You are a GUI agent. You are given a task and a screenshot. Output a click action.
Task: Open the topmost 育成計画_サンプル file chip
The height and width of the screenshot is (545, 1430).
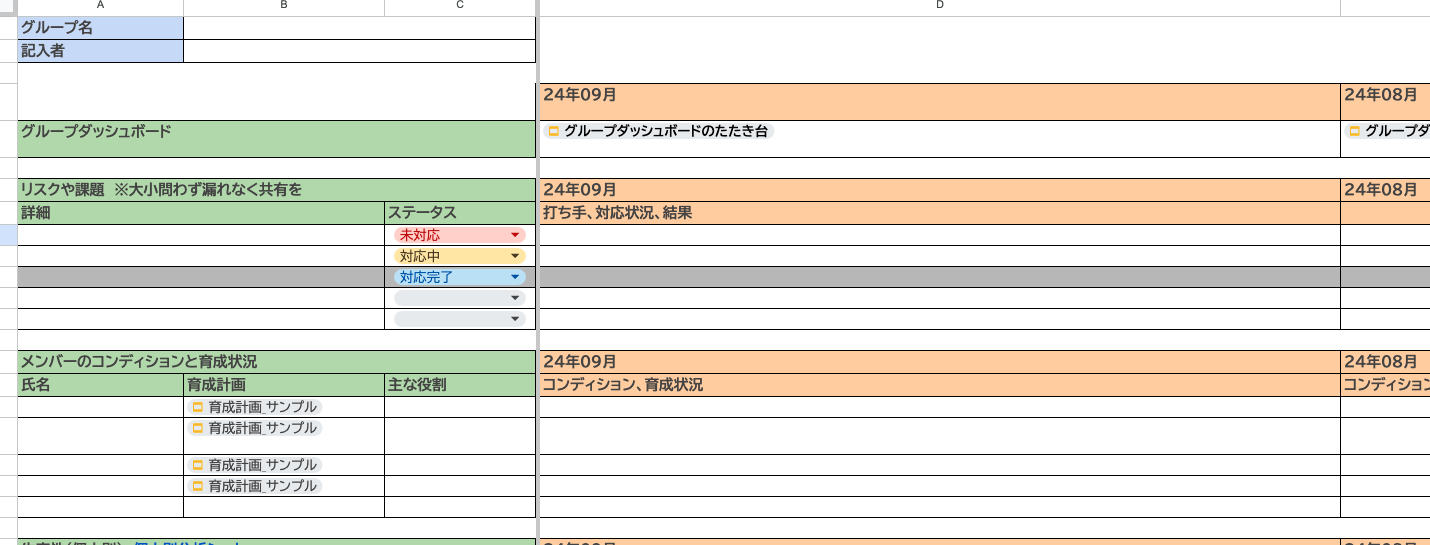coord(254,407)
